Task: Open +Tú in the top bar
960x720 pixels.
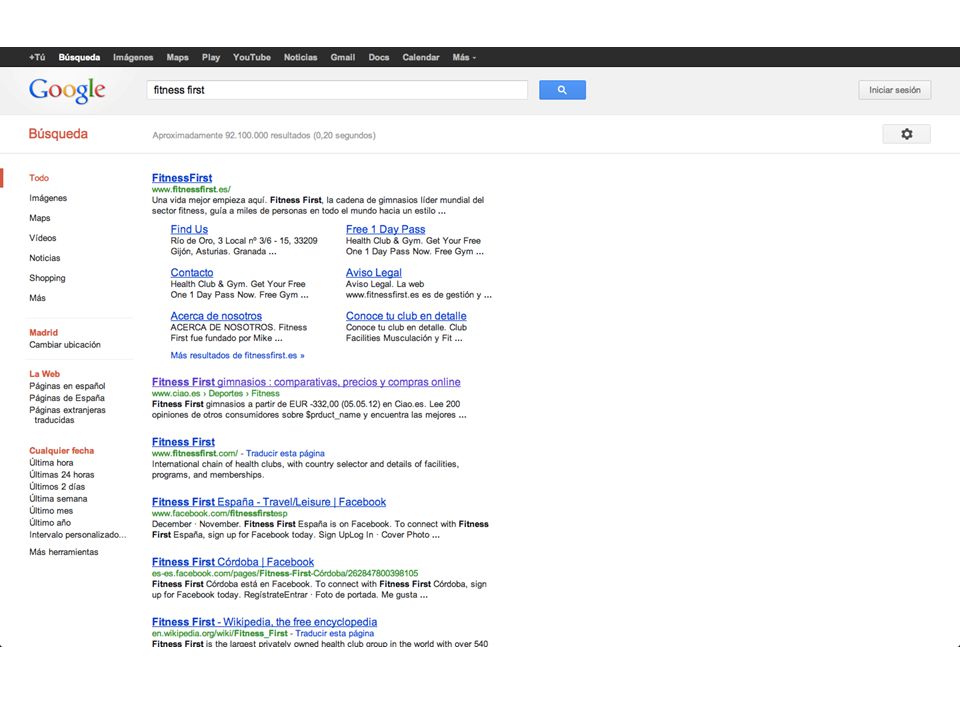Action: 37,57
